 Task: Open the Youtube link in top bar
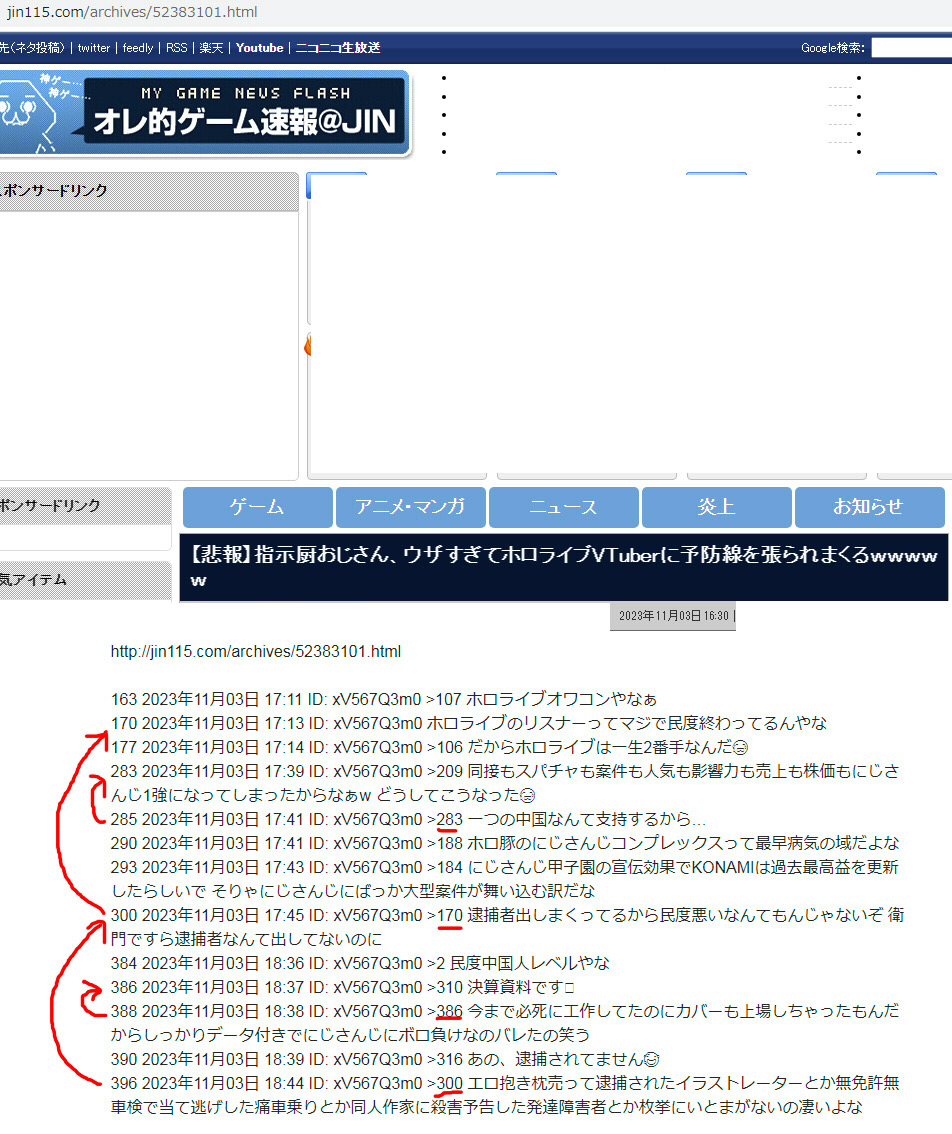click(260, 48)
